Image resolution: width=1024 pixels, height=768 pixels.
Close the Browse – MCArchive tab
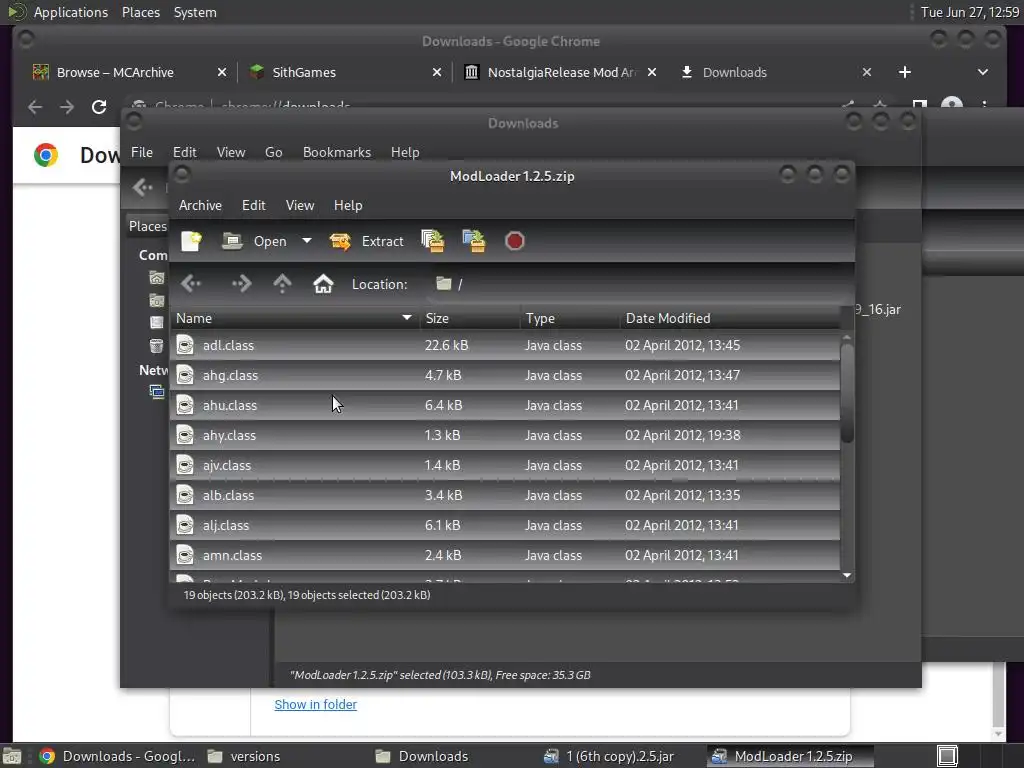click(222, 72)
